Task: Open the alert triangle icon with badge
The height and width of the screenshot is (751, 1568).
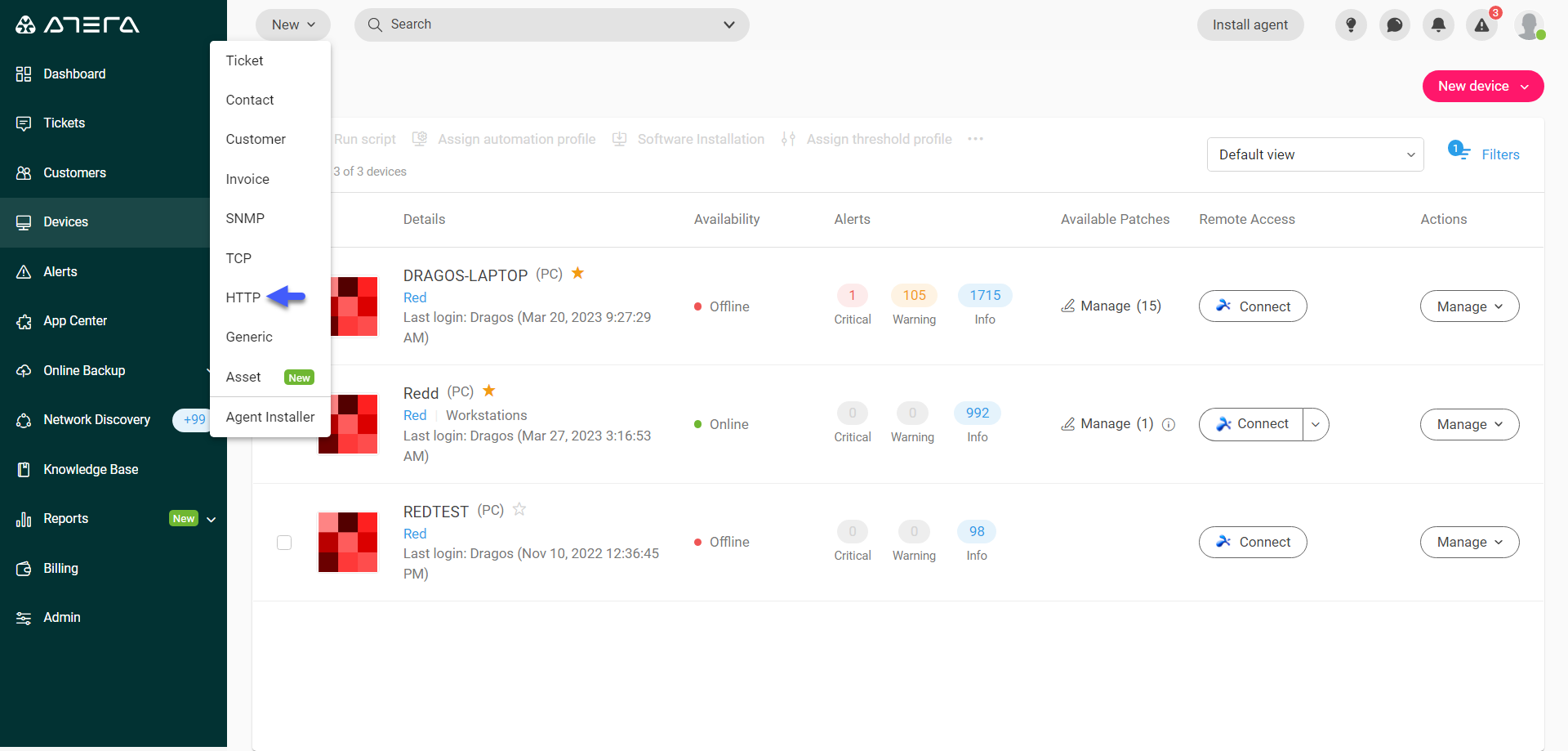Action: [1482, 25]
